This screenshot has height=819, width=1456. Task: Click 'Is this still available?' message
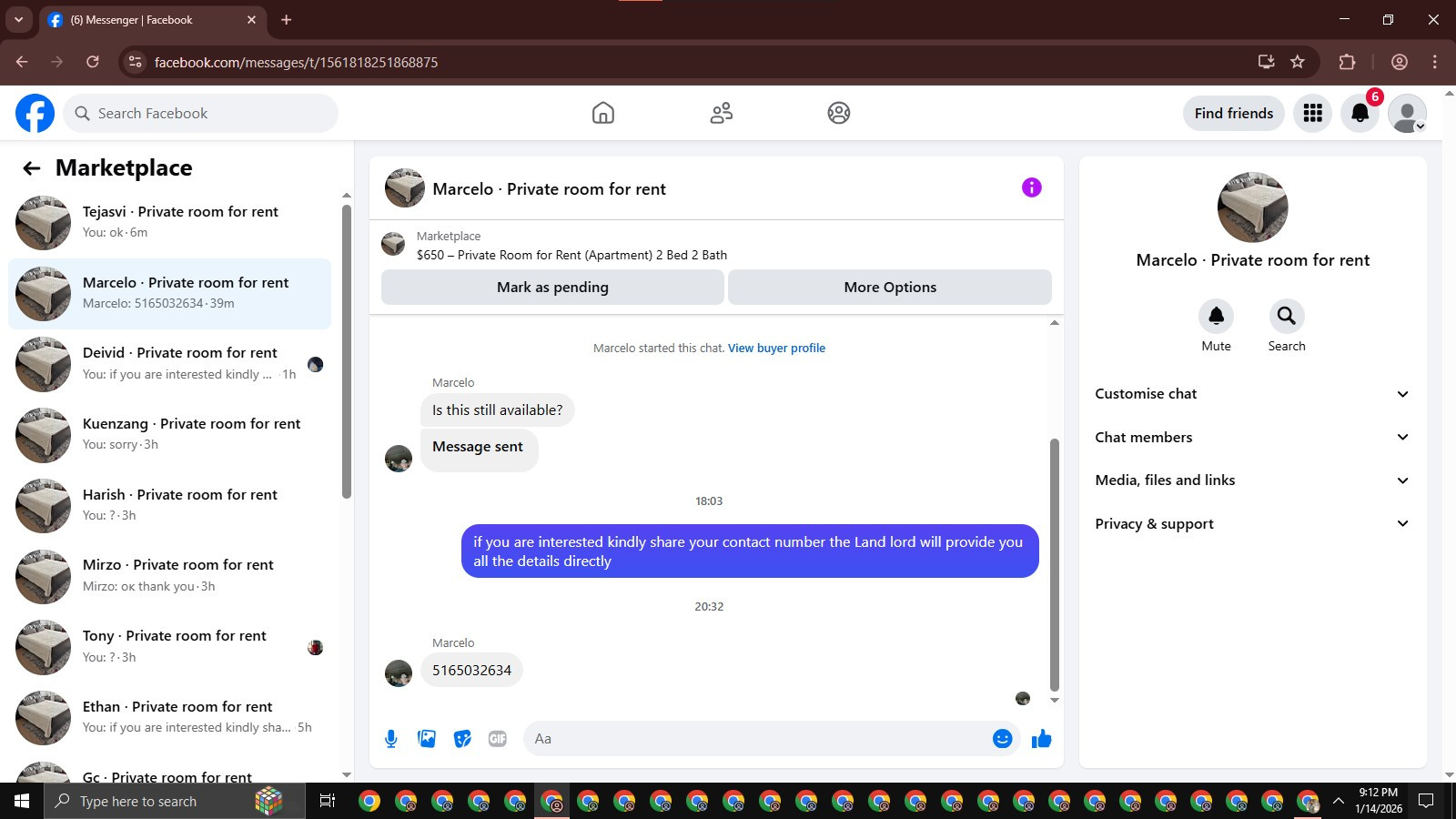pyautogui.click(x=497, y=409)
